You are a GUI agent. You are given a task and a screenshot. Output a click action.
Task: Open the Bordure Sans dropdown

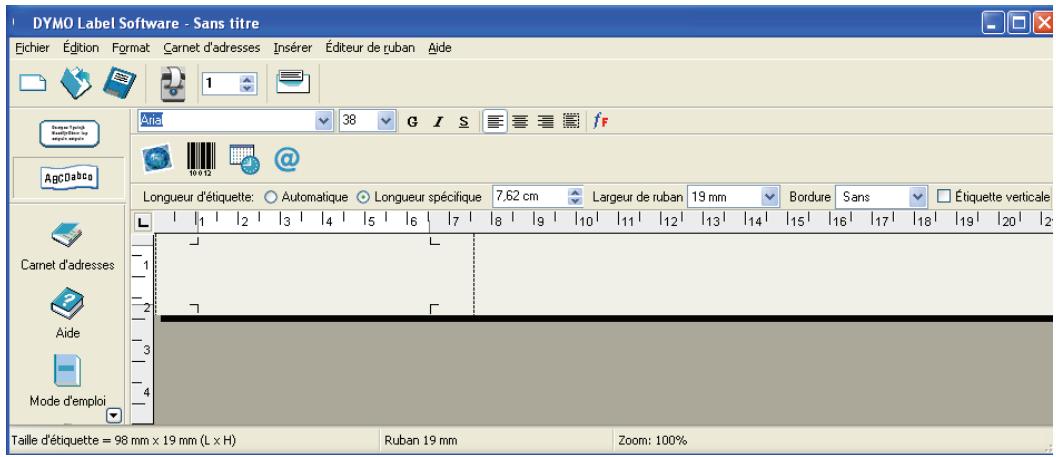point(917,197)
